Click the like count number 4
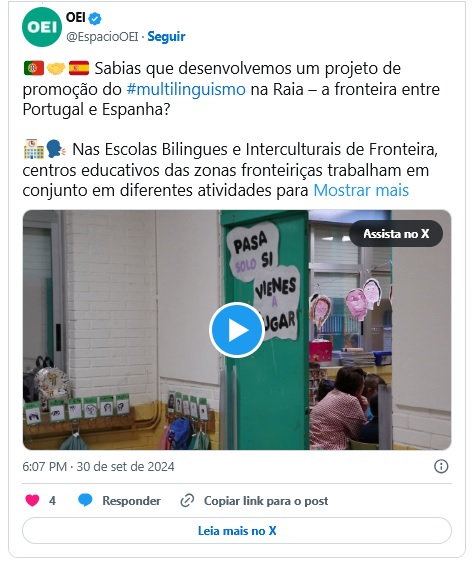The height and width of the screenshot is (565, 472). point(52,501)
